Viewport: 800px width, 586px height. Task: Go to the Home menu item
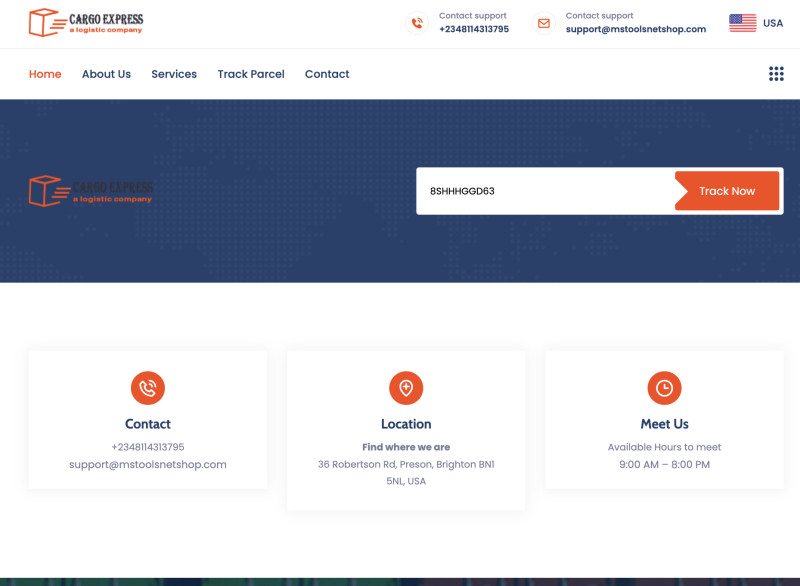[x=45, y=74]
